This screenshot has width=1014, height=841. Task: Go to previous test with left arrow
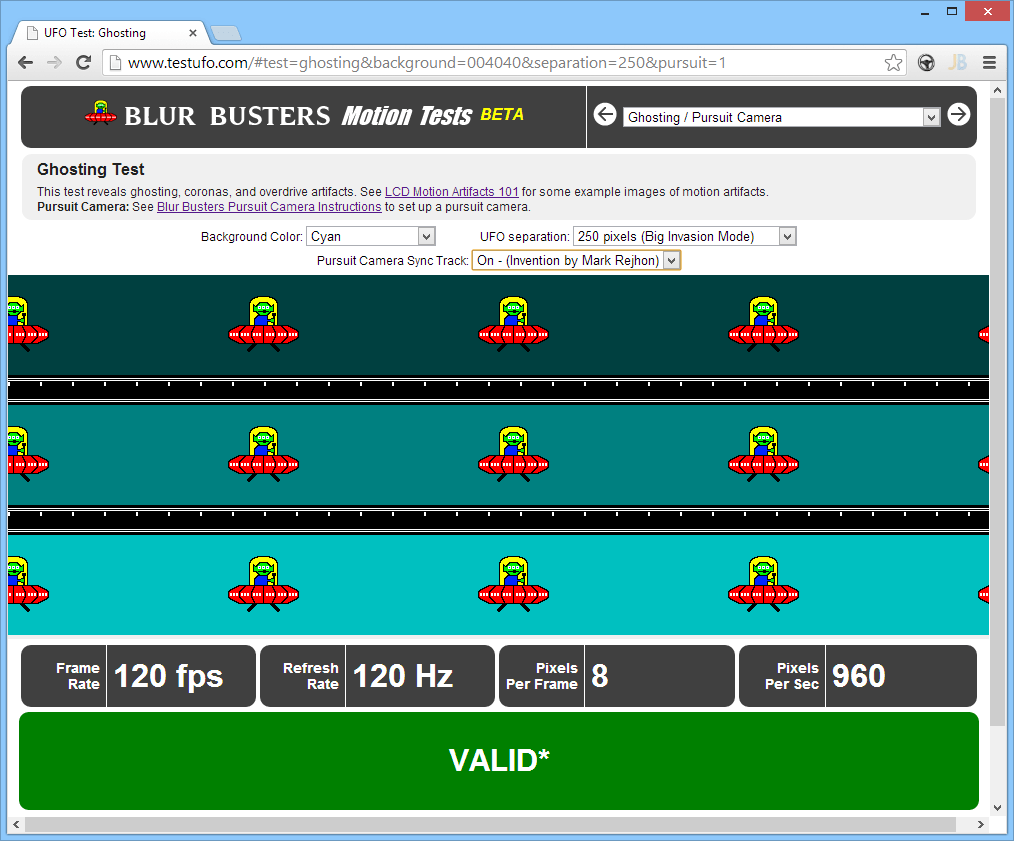tap(605, 115)
